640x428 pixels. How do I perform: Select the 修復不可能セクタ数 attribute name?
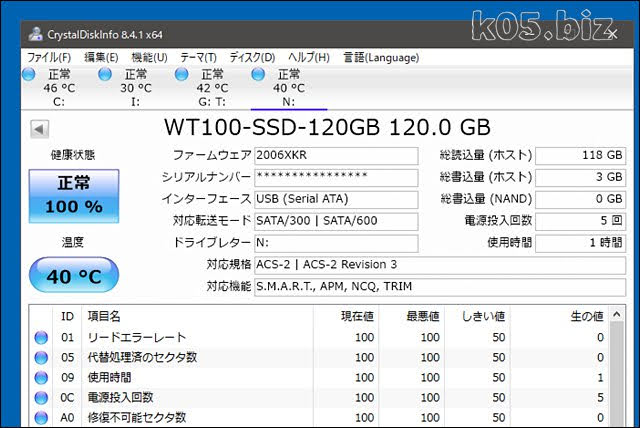137,417
